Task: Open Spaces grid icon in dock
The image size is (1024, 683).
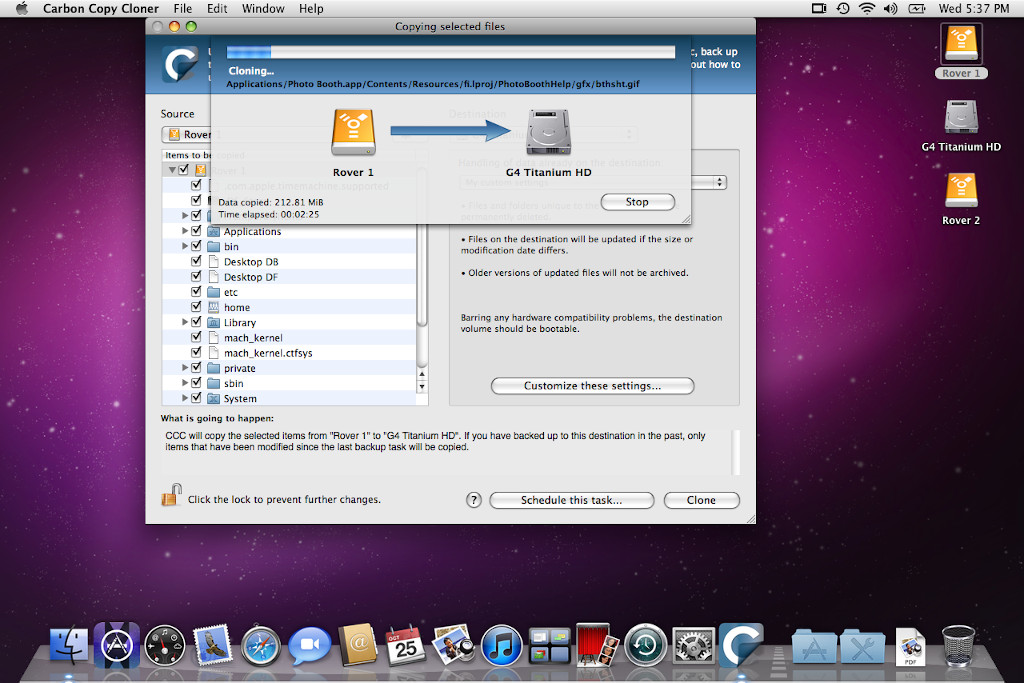Action: [x=549, y=646]
